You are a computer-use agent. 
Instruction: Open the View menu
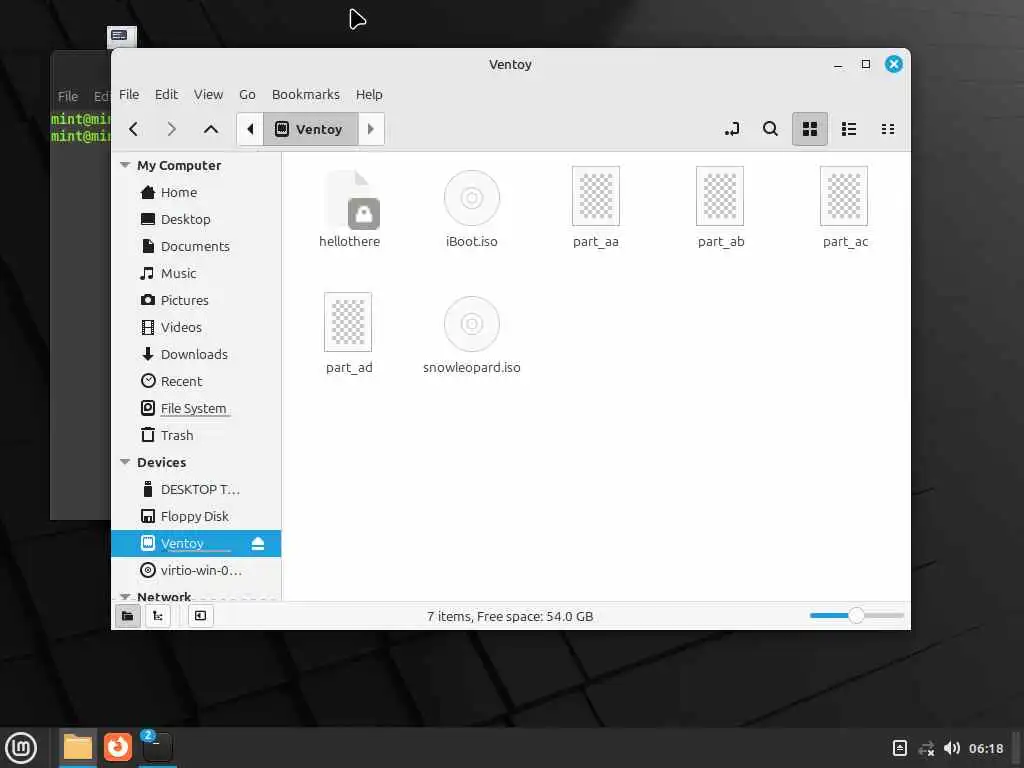tap(208, 95)
